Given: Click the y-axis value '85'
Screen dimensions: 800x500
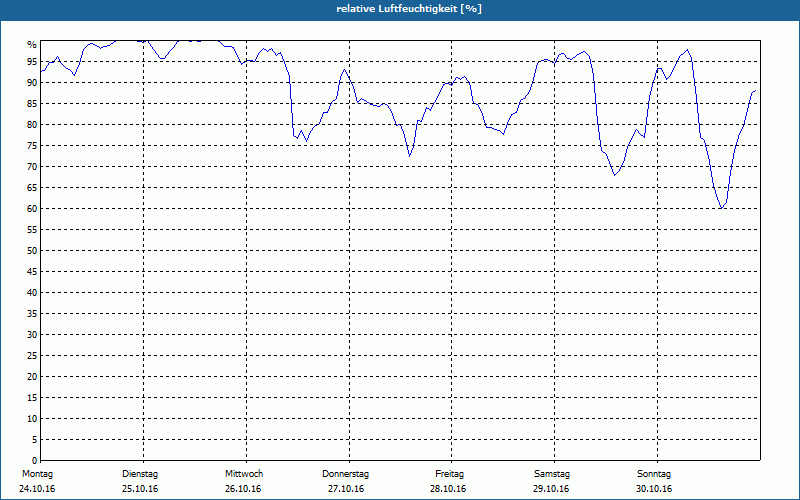Looking at the screenshot, I should point(32,104).
